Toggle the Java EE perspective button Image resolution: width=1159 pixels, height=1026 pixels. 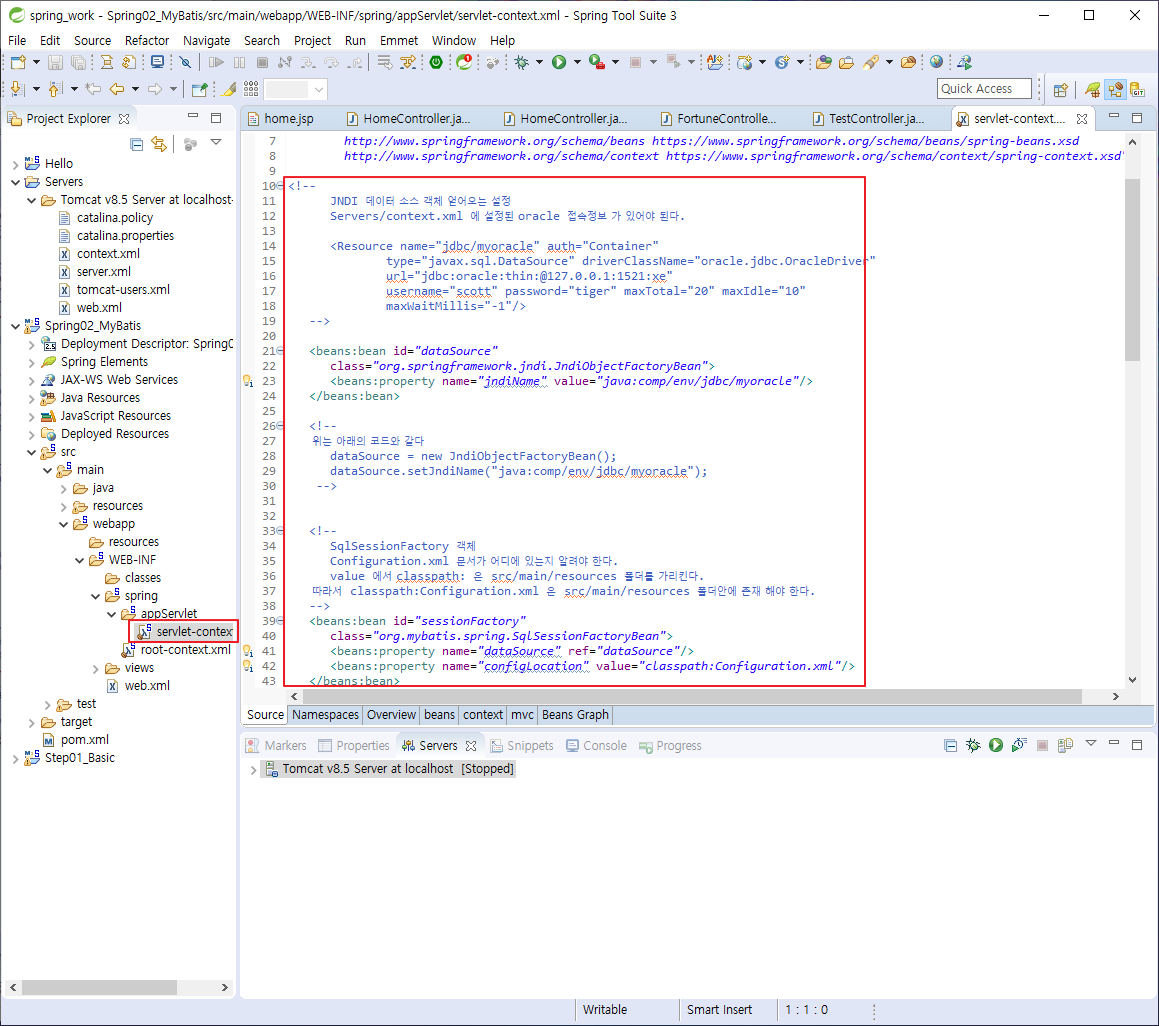click(x=1115, y=89)
